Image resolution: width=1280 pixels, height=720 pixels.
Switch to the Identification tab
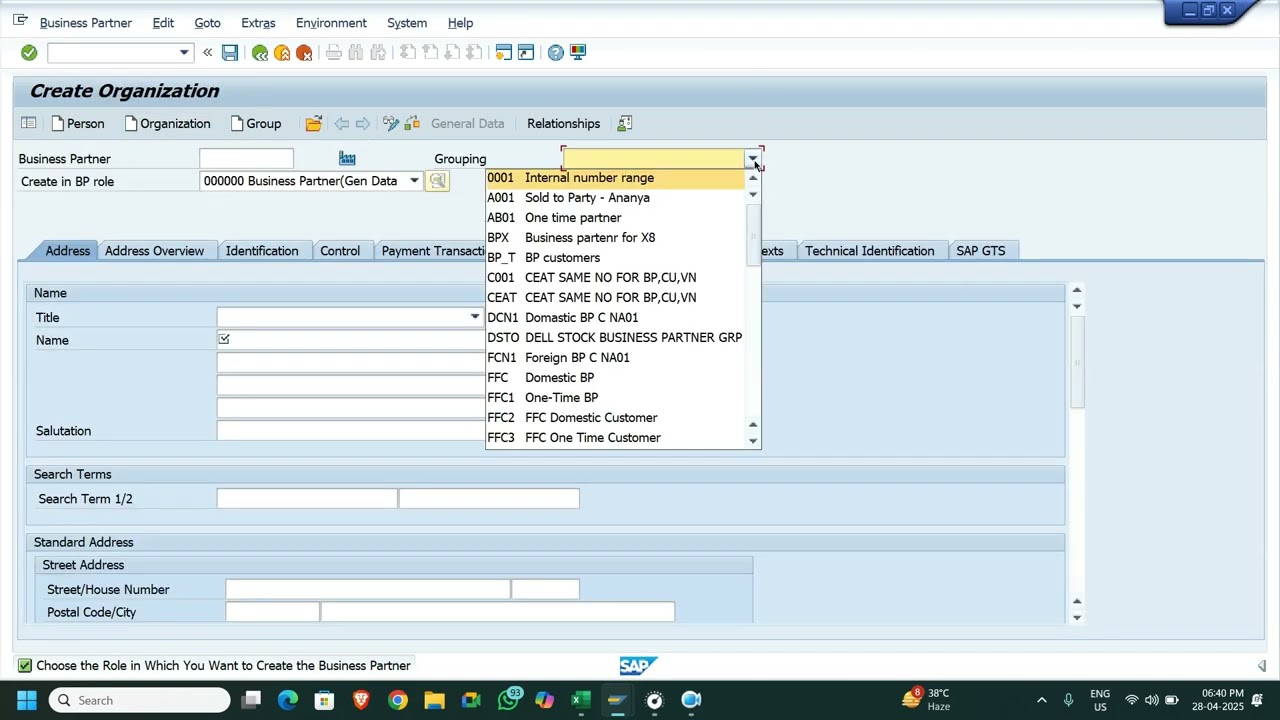click(262, 251)
